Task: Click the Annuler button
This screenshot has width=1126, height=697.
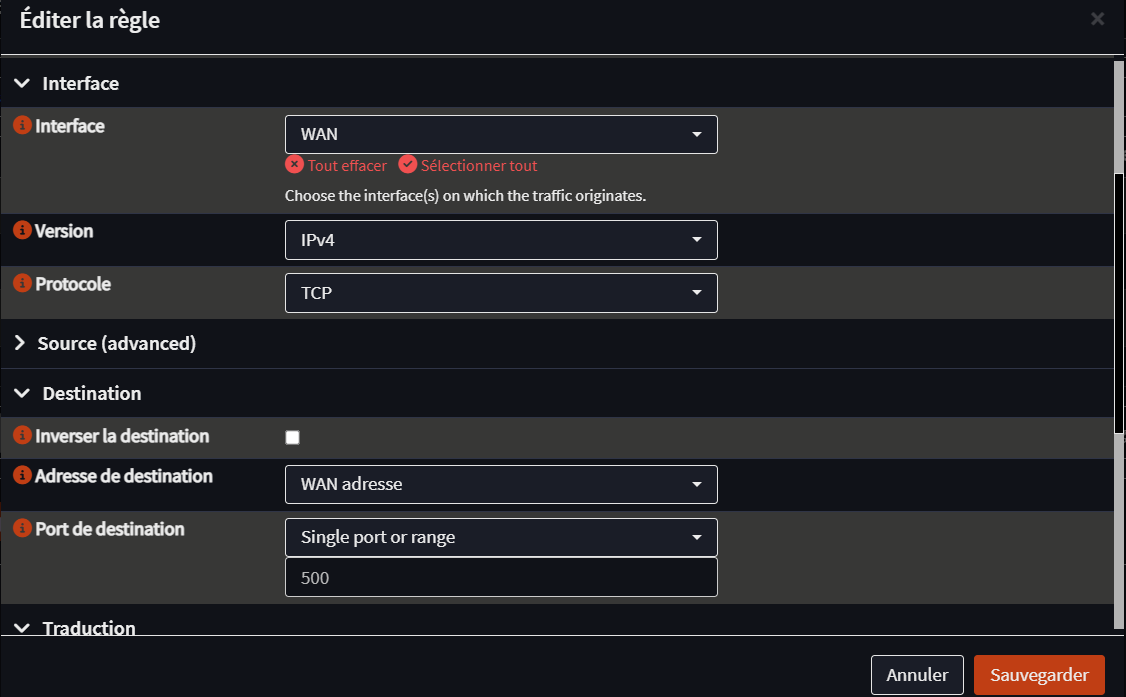Action: point(917,675)
